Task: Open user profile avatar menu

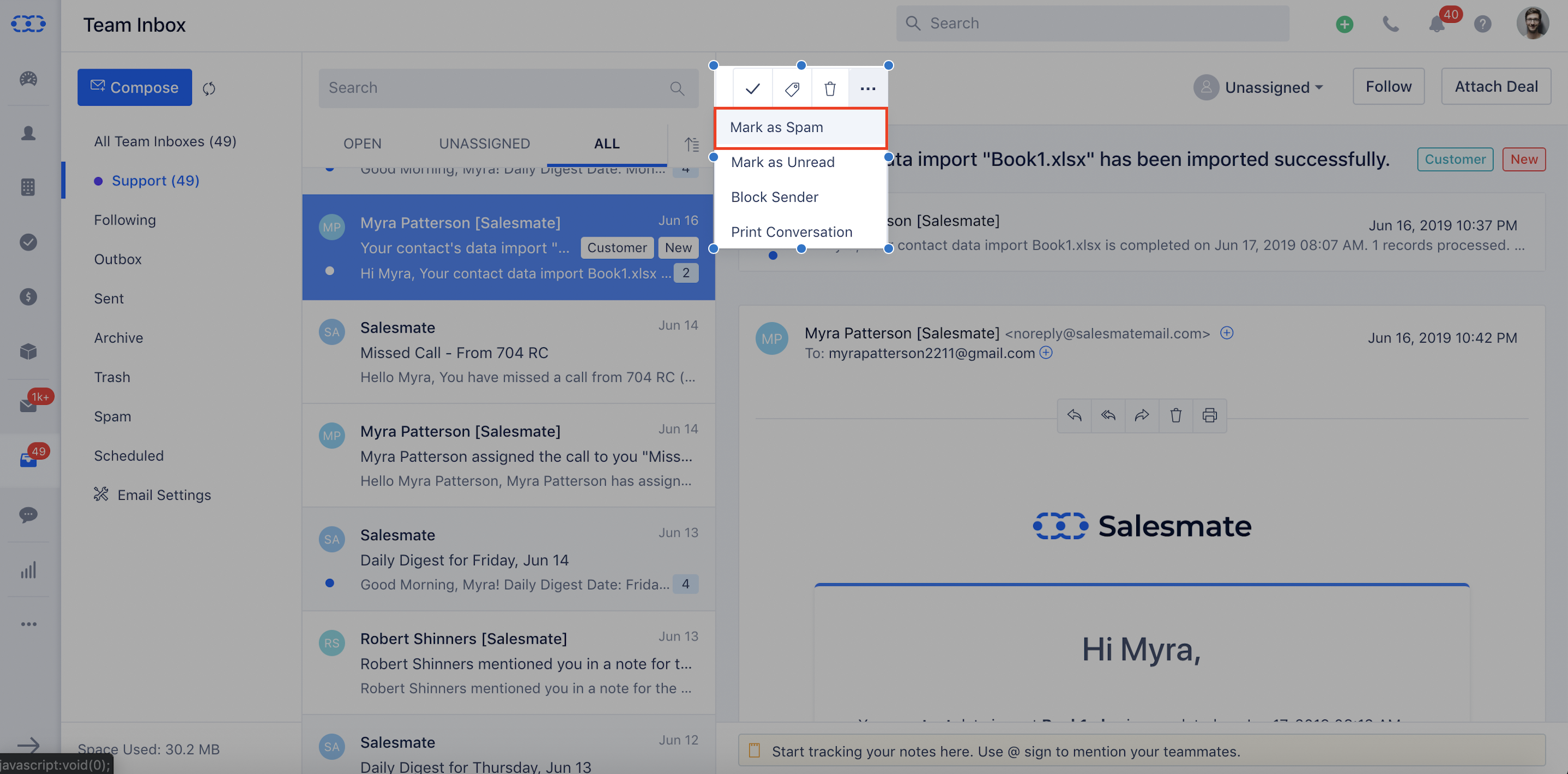Action: coord(1532,23)
